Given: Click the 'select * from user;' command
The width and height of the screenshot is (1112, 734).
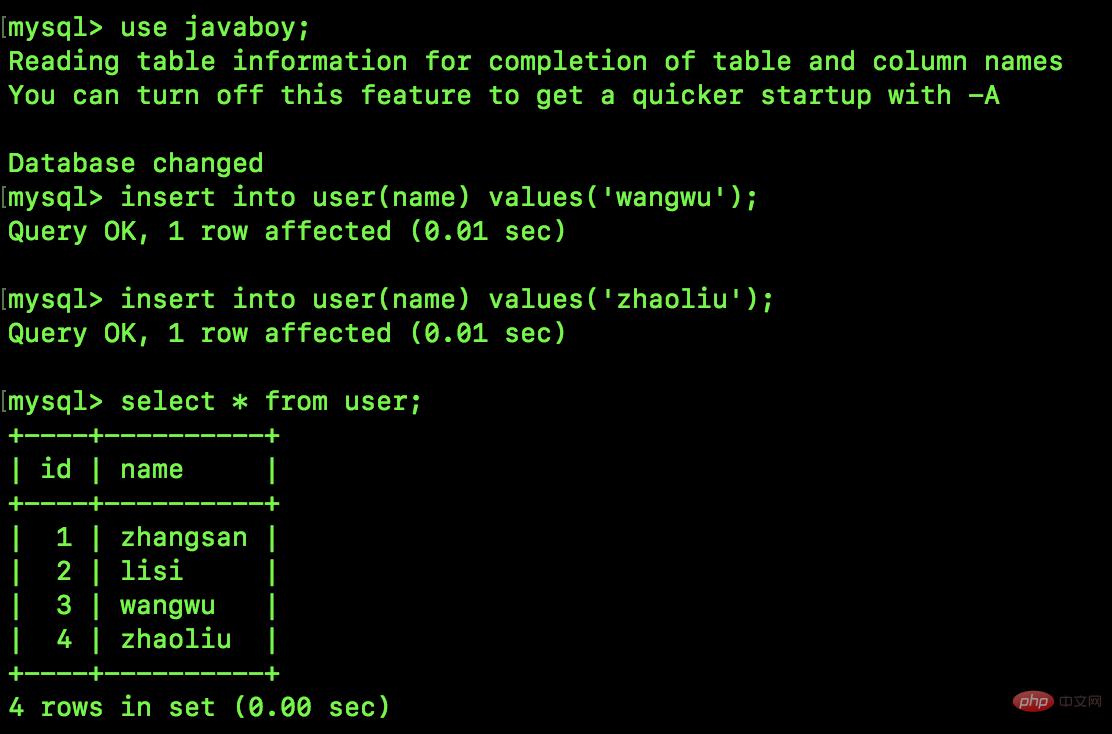Looking at the screenshot, I should [271, 401].
